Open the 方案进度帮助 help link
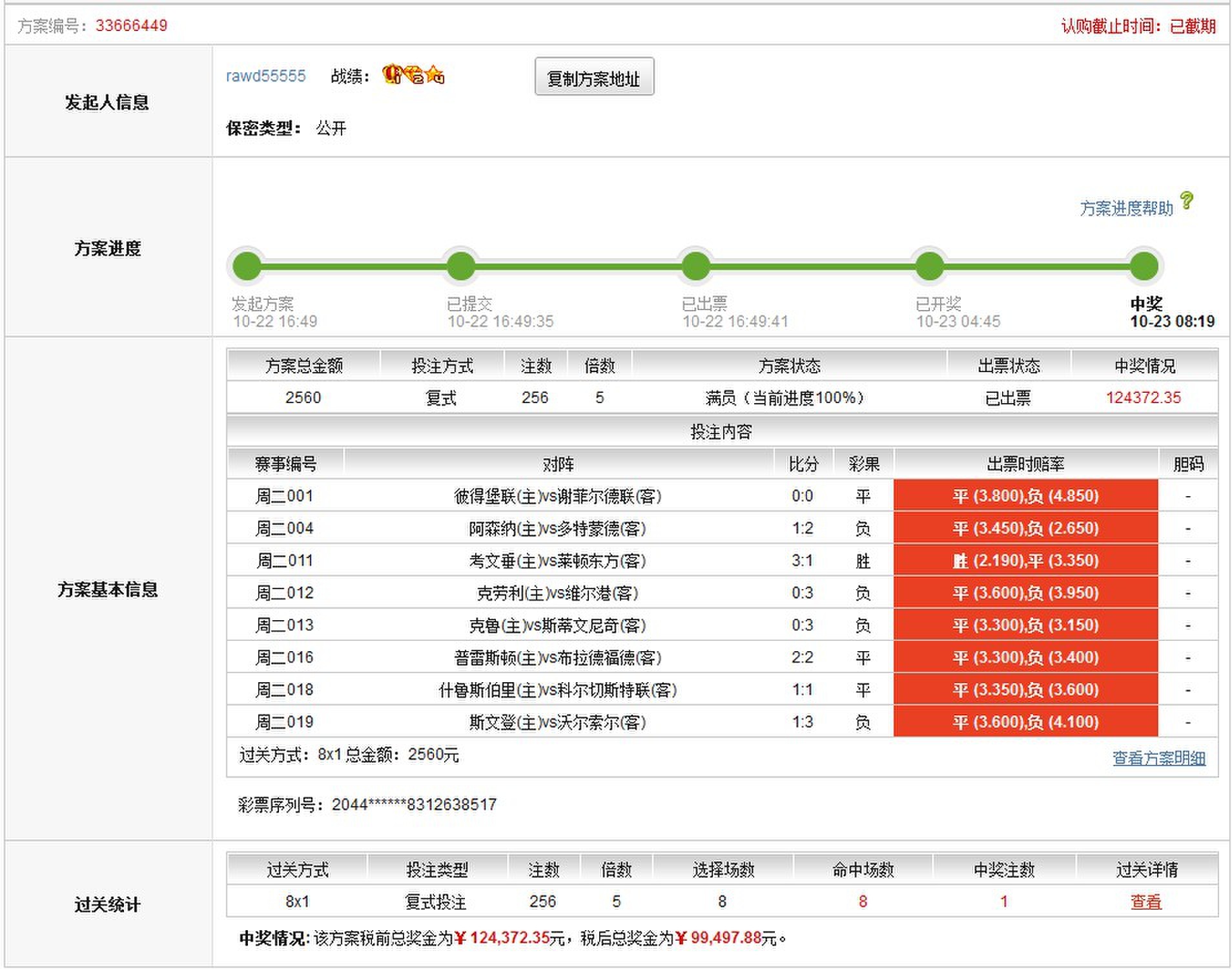 (1126, 208)
